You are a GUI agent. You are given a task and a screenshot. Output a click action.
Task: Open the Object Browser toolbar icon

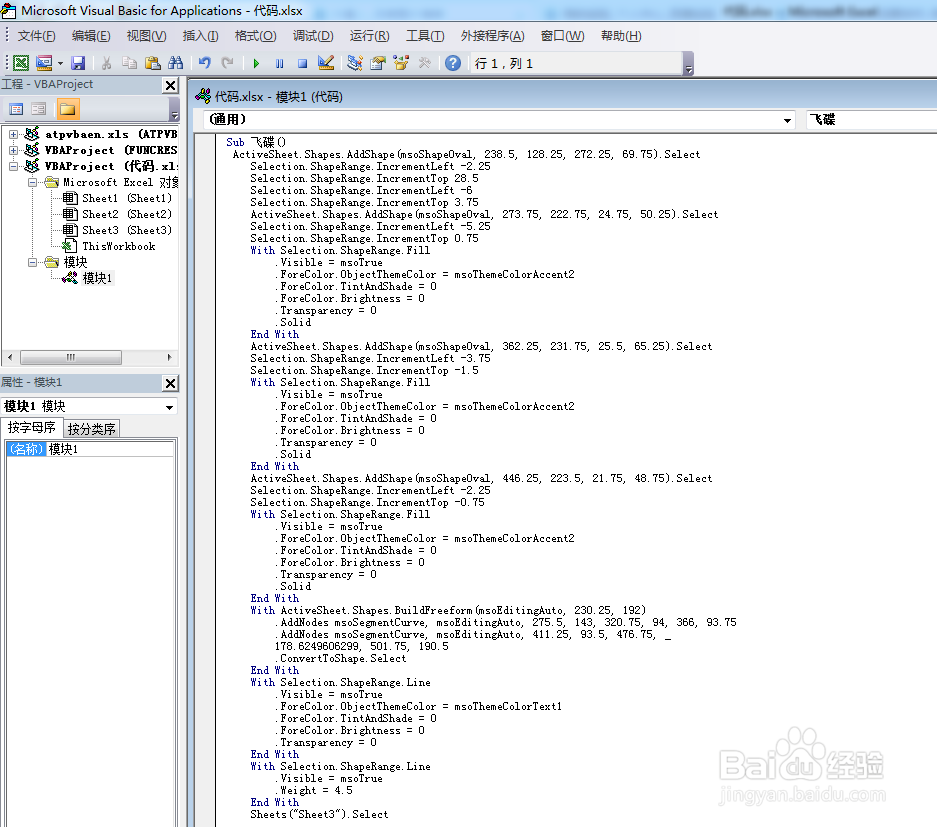(401, 63)
